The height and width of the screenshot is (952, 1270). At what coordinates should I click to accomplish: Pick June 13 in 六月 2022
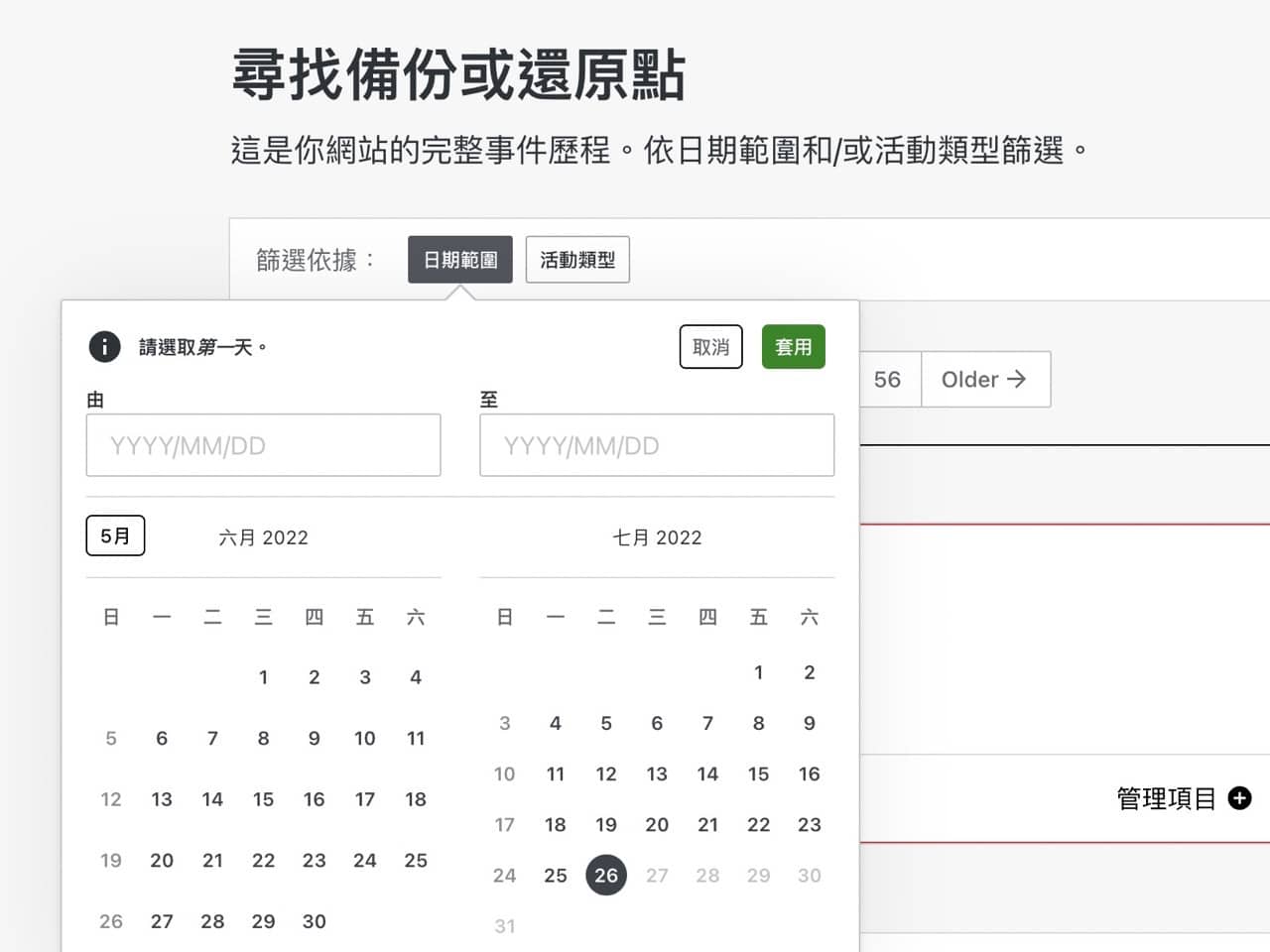click(162, 799)
